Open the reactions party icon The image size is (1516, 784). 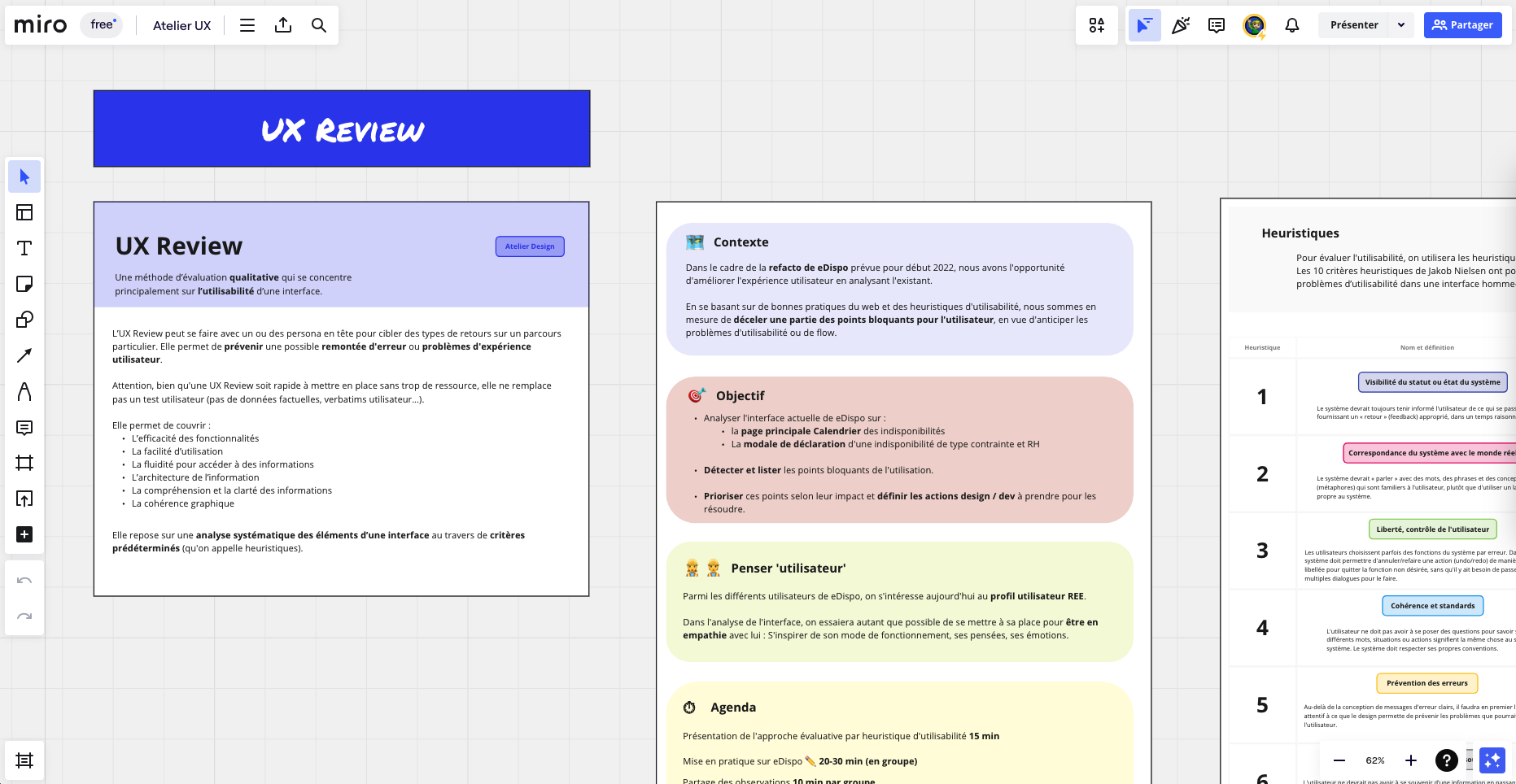(x=1181, y=25)
